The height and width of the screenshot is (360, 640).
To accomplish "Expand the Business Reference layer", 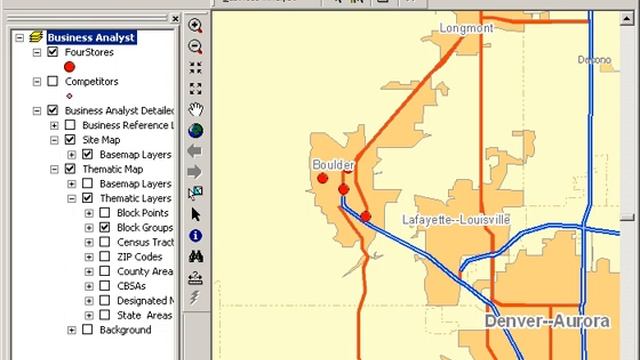I will (54, 125).
